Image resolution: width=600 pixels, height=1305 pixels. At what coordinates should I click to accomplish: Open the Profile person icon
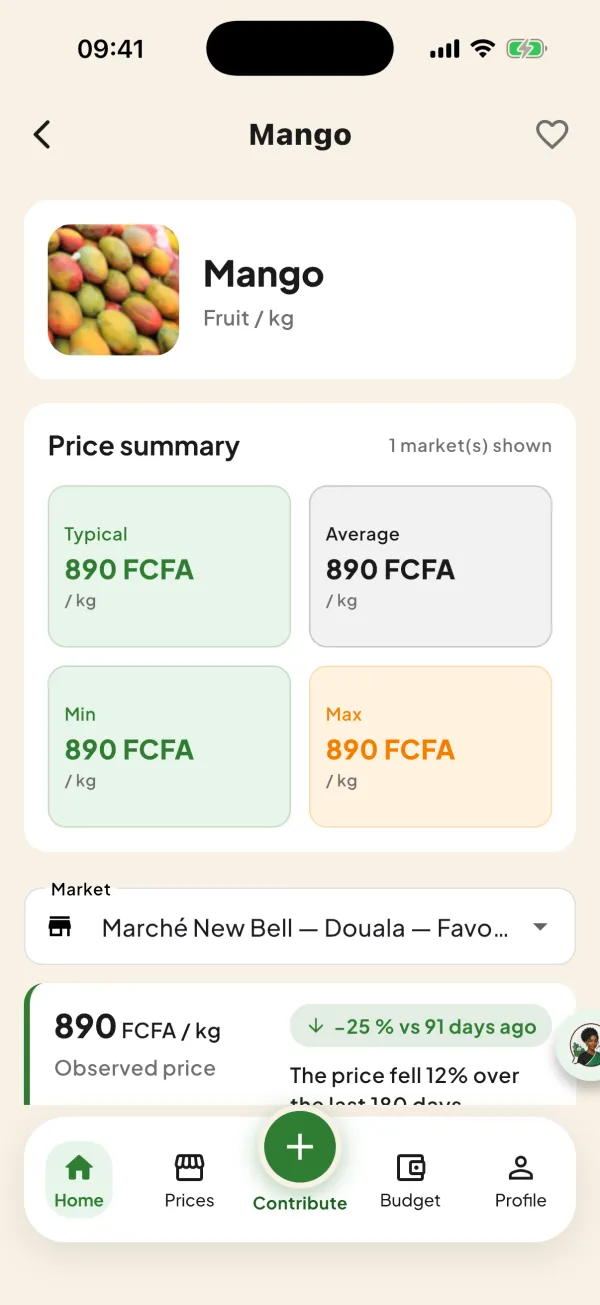click(520, 1167)
